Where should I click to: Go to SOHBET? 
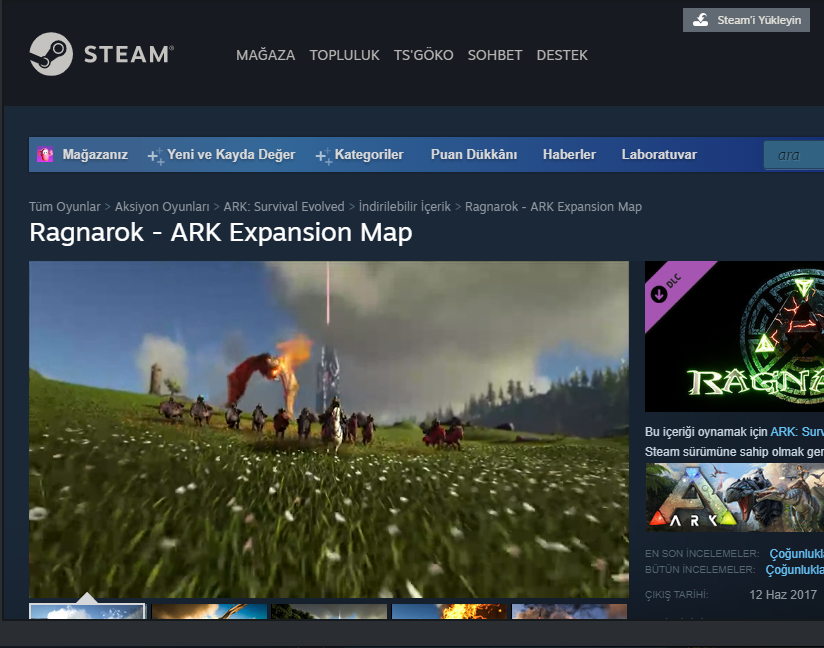point(495,55)
